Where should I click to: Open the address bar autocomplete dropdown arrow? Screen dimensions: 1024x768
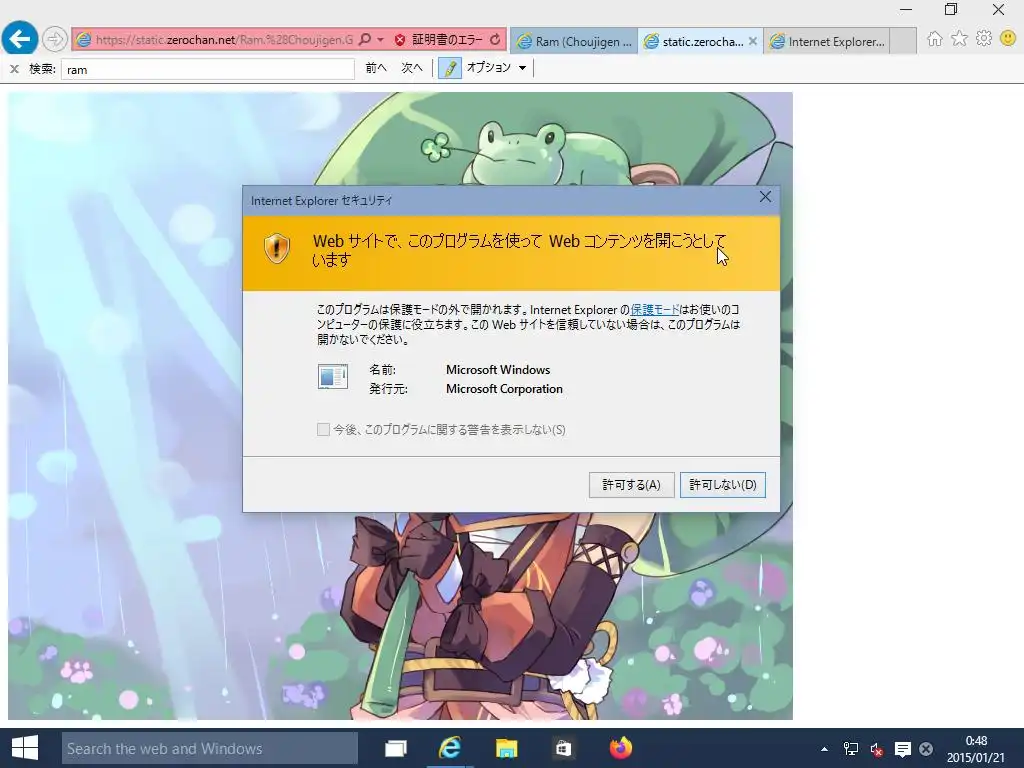pyautogui.click(x=380, y=40)
